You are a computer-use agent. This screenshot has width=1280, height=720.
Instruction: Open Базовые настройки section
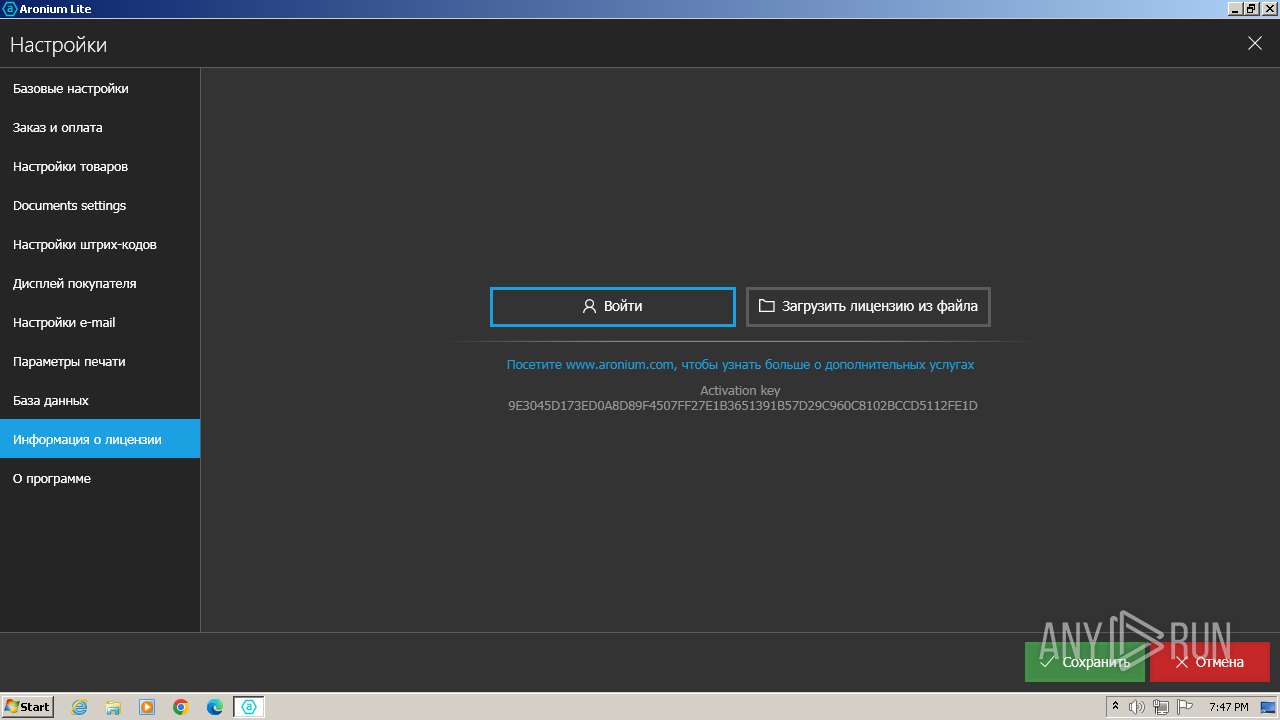coord(100,88)
